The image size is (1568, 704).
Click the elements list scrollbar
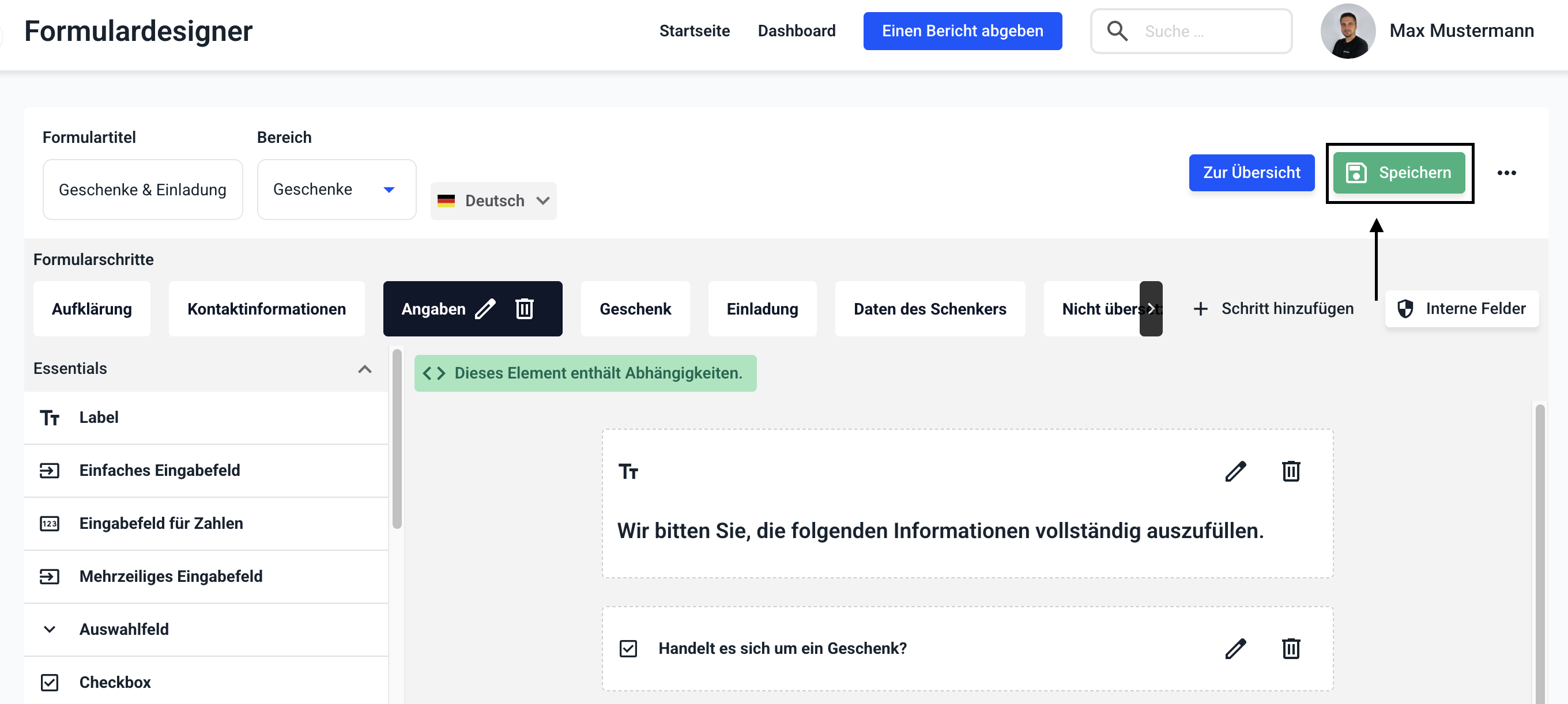(397, 438)
